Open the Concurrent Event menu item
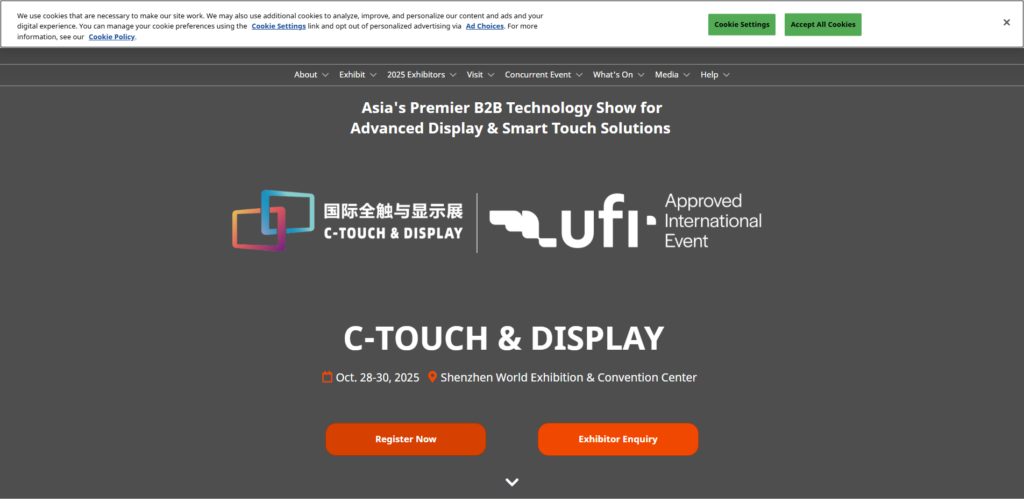The width and height of the screenshot is (1024, 502). 538,75
